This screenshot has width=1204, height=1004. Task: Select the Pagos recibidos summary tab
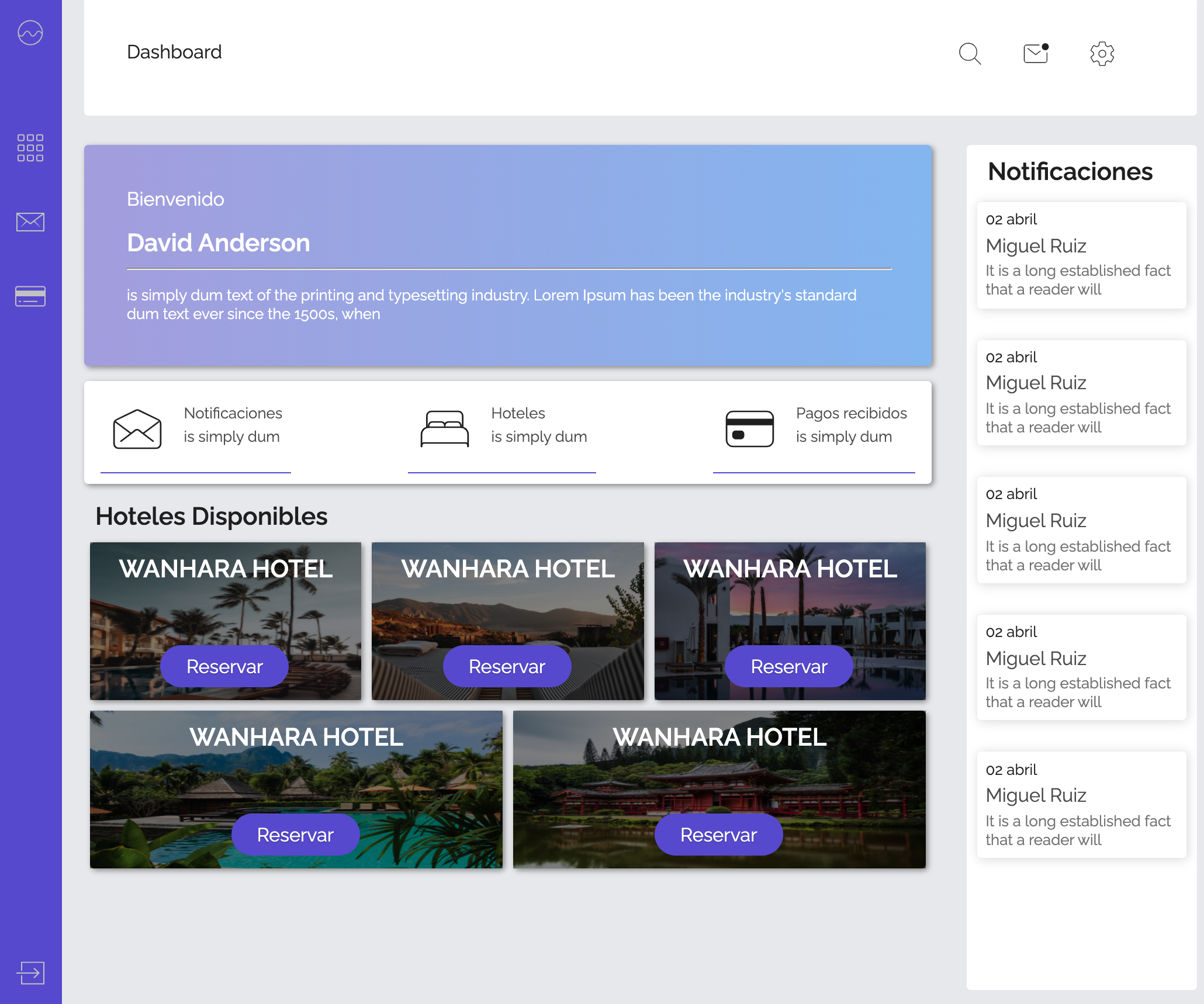point(850,425)
